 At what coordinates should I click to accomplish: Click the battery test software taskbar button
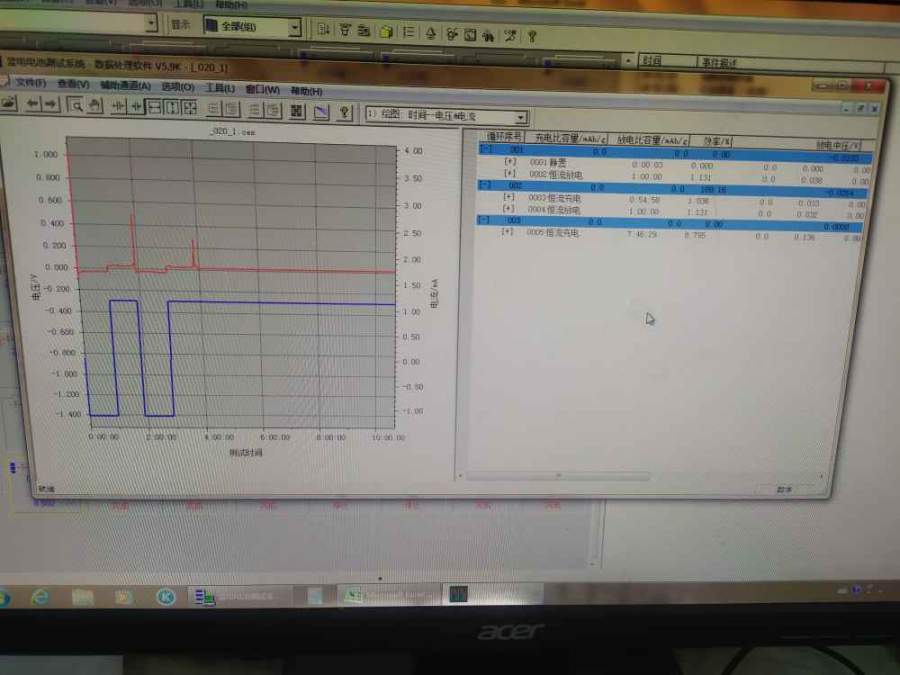pyautogui.click(x=239, y=597)
